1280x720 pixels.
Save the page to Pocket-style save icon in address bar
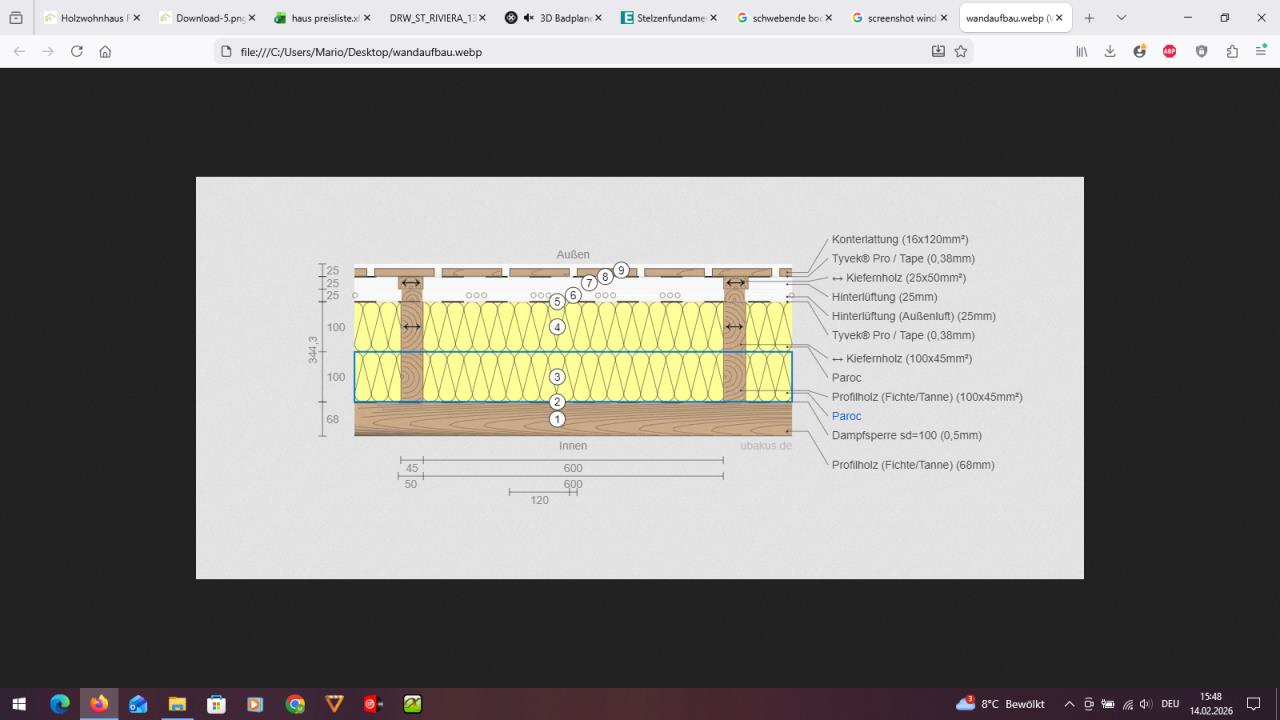938,51
